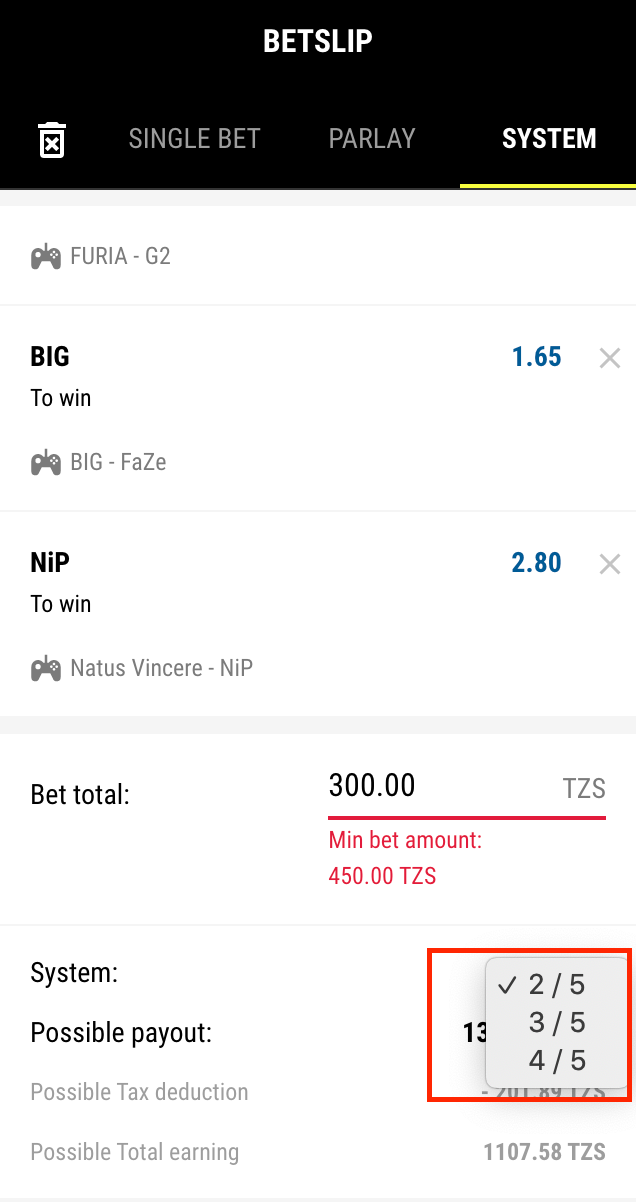Open the BIG - FaZe match link
The width and height of the screenshot is (636, 1202).
click(x=118, y=463)
